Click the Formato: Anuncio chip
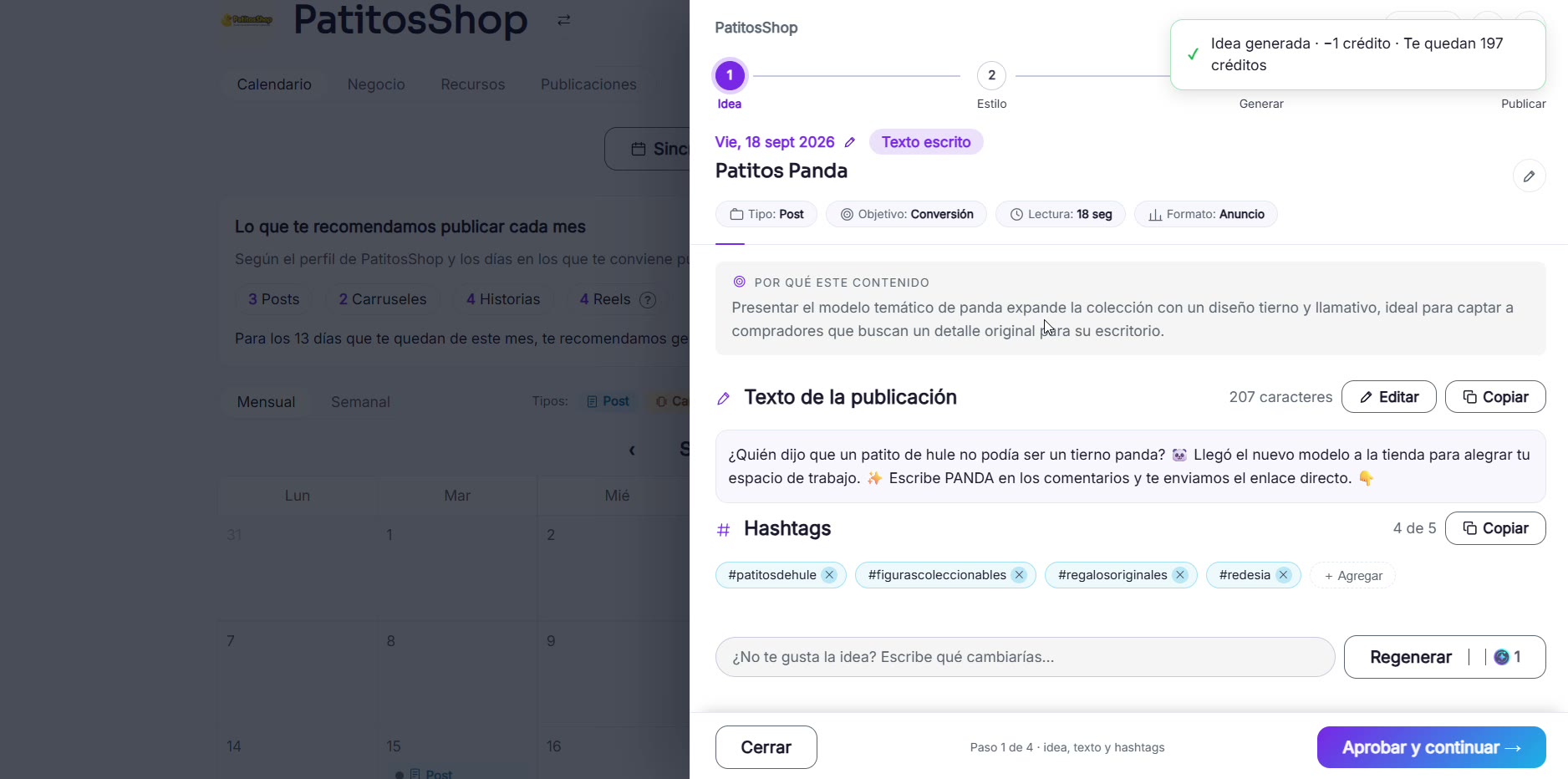Screen dimensions: 1568x779 click(x=1205, y=214)
